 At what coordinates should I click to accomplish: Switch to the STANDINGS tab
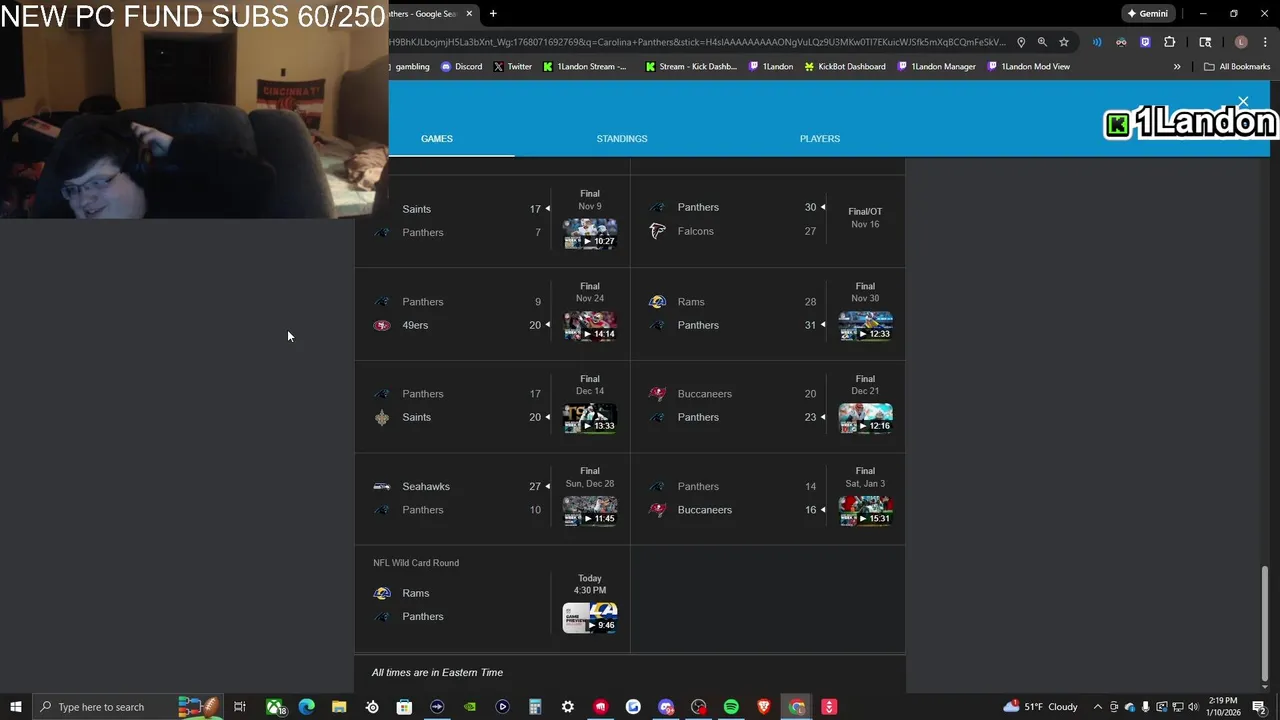(x=622, y=139)
